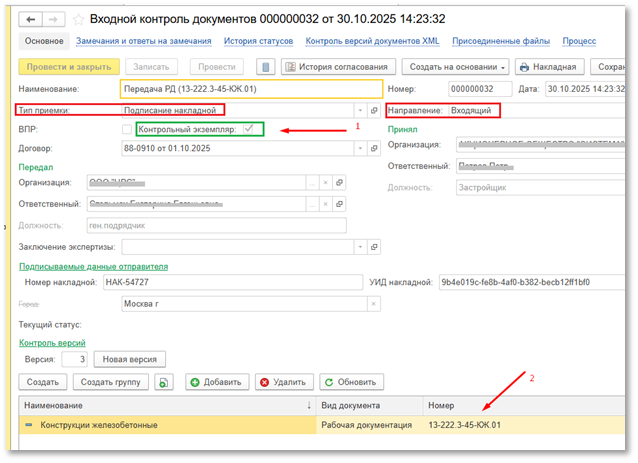Collapse the Конструкции железобетонные row
638x463 pixels.
(29, 426)
